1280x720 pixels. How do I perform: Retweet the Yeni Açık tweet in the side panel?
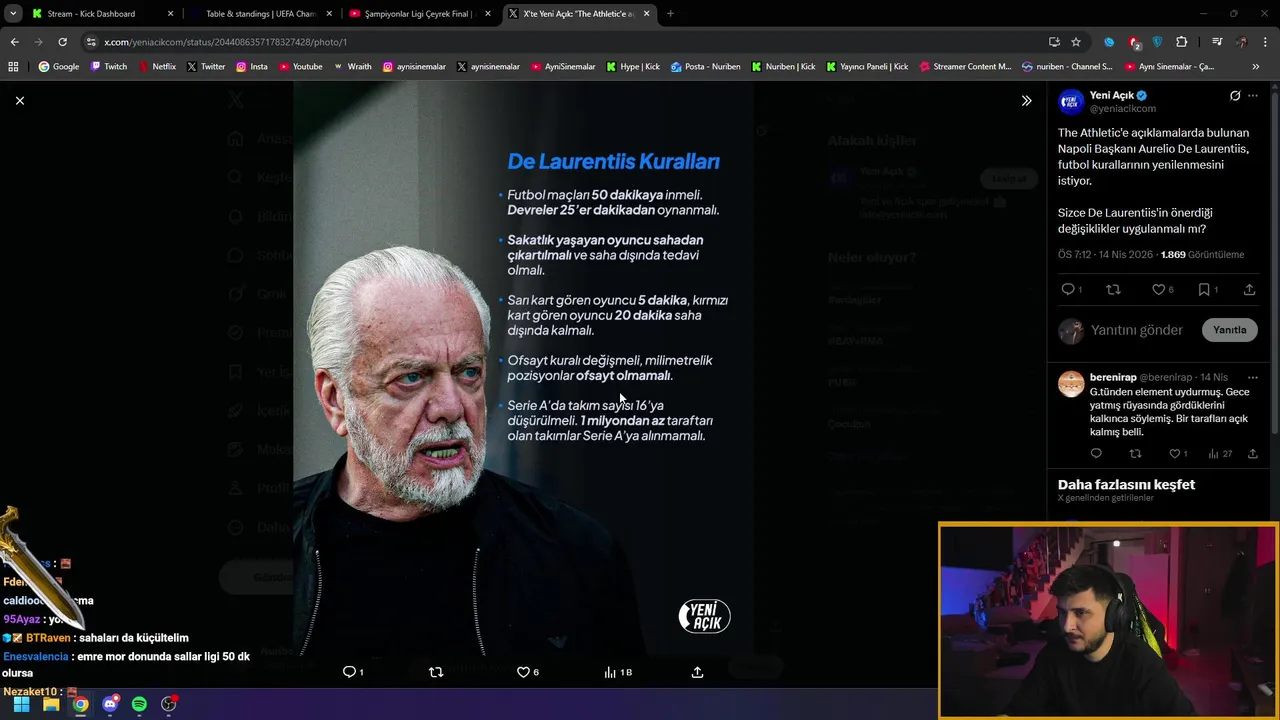pos(1113,289)
